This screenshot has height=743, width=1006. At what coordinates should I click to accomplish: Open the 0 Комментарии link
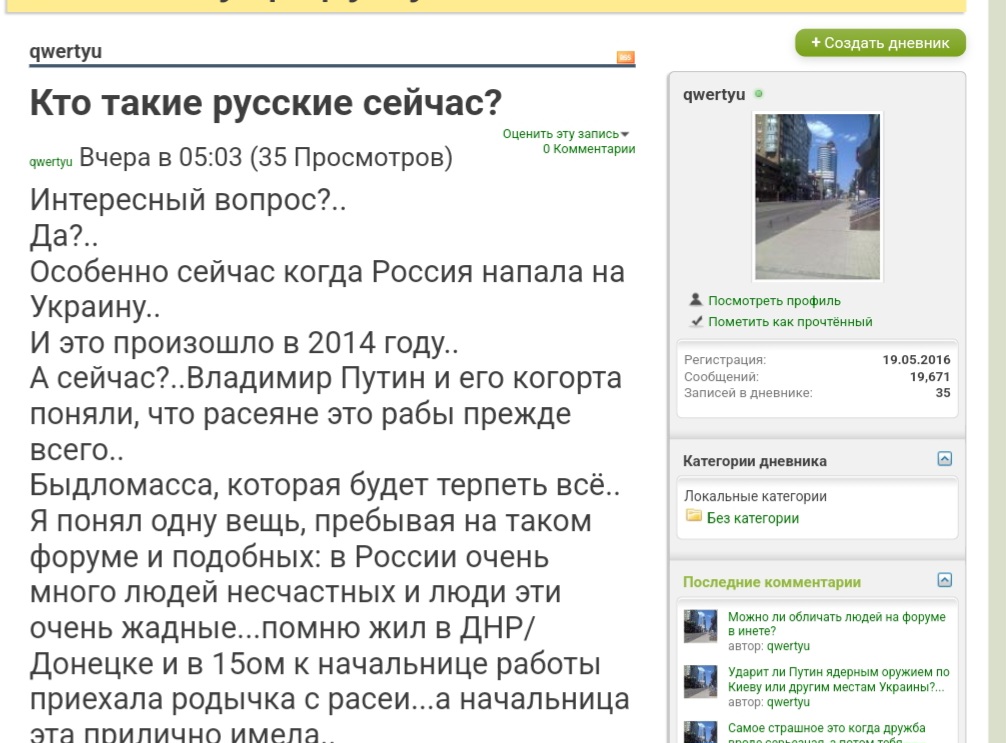[588, 149]
